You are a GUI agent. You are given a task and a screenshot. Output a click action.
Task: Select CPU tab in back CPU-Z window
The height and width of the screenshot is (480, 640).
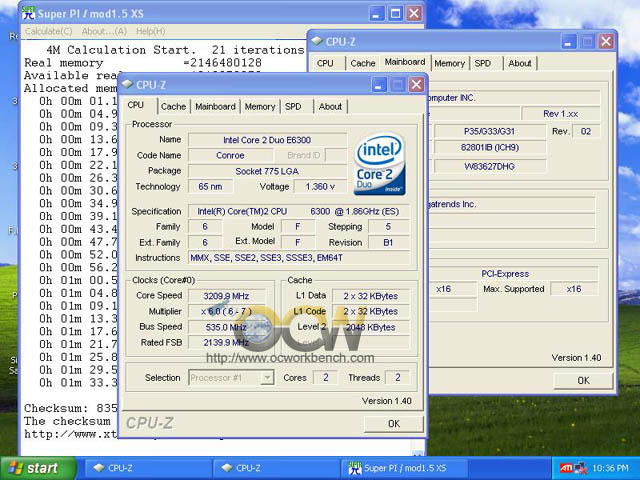325,63
